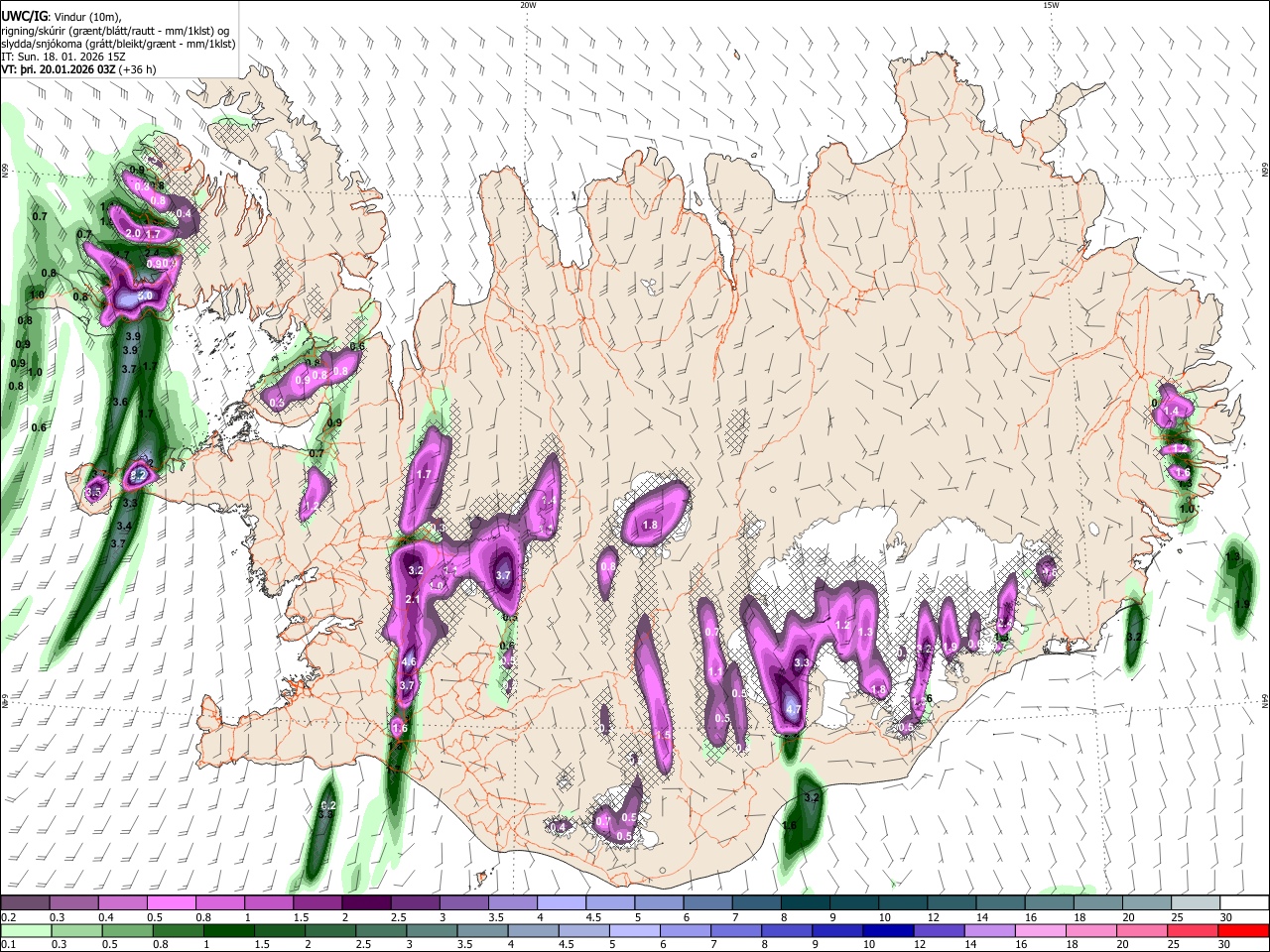Pick the lavender 4–4.5 swatch in upper scale
This screenshot has height=952, width=1270.
click(562, 902)
